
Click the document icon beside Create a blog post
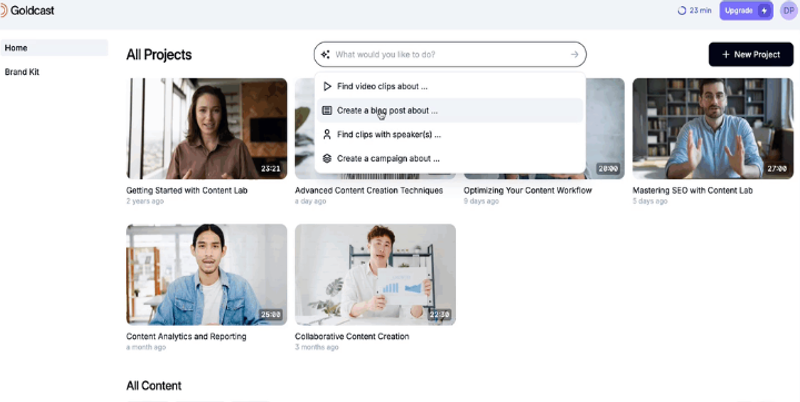click(x=327, y=110)
